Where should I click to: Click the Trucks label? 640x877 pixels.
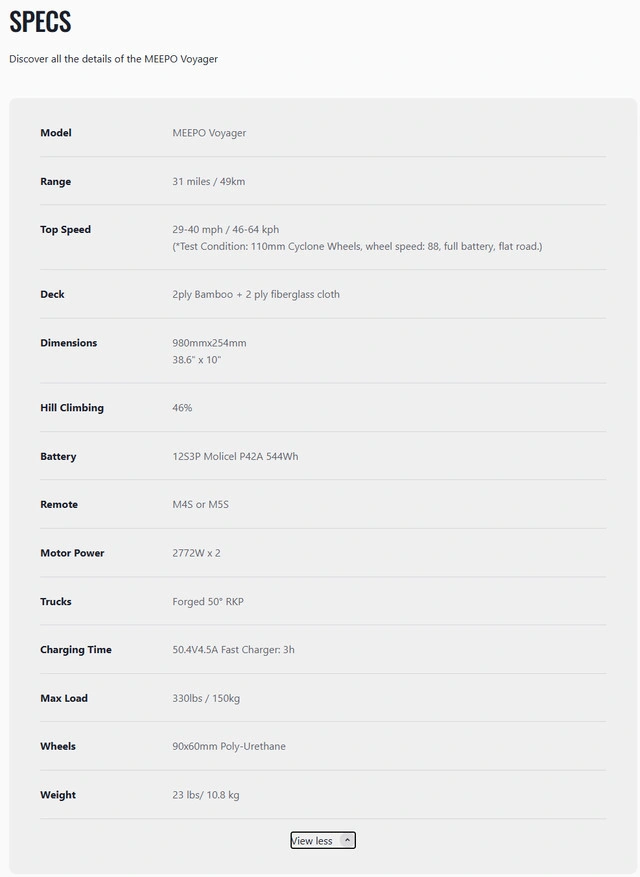click(x=56, y=601)
